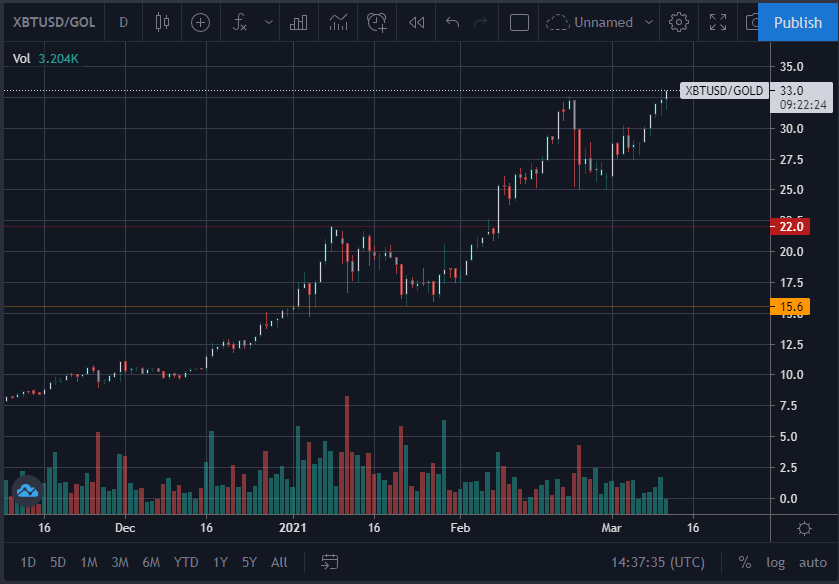Image resolution: width=839 pixels, height=584 pixels.
Task: Click the 35.0 price axis label
Action: (x=791, y=67)
